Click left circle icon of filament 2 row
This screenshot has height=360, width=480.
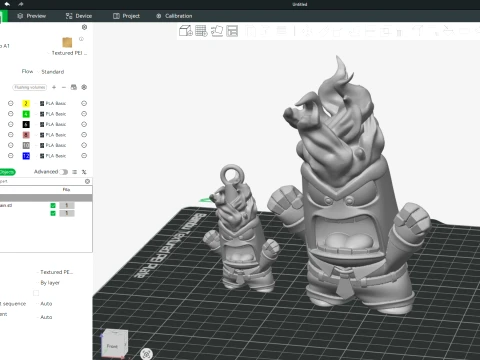pyautogui.click(x=11, y=103)
